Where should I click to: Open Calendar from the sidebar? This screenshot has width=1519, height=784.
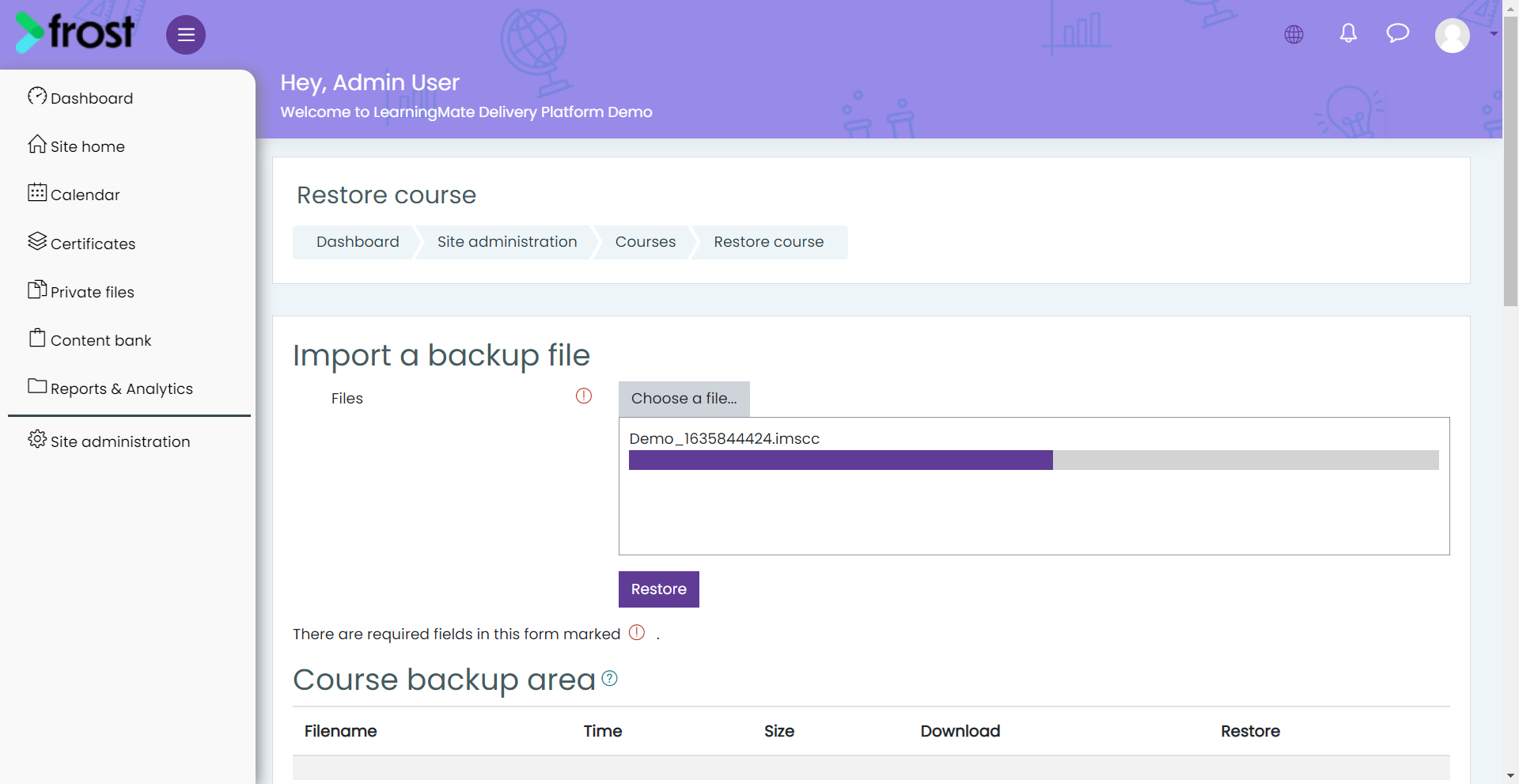coord(74,194)
